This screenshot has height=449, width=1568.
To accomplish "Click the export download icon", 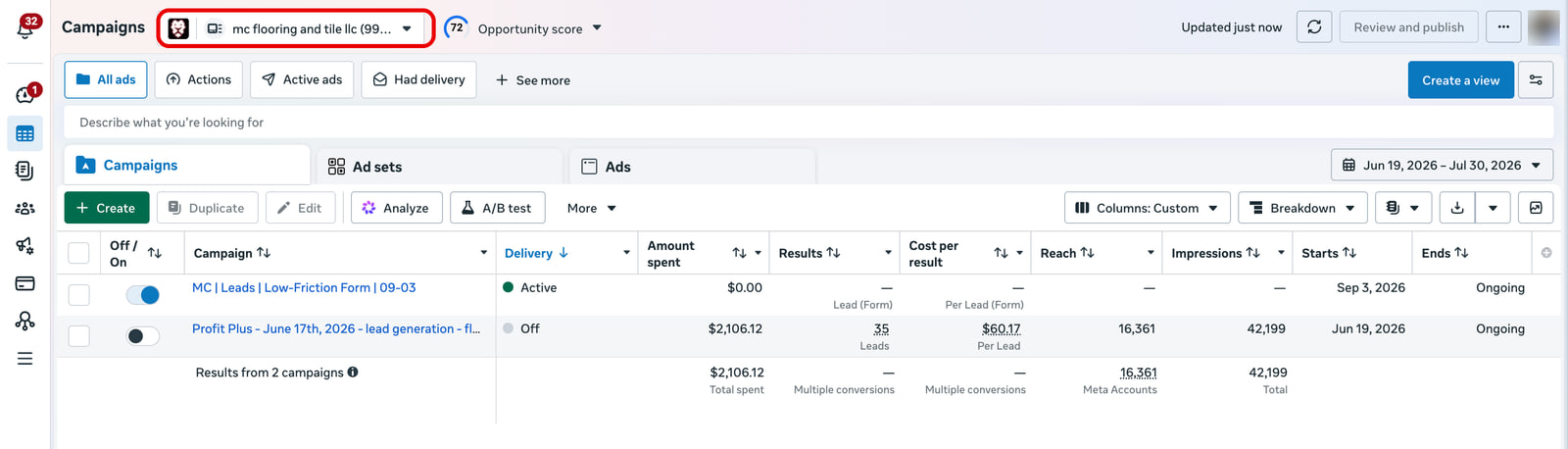I will click(1457, 208).
